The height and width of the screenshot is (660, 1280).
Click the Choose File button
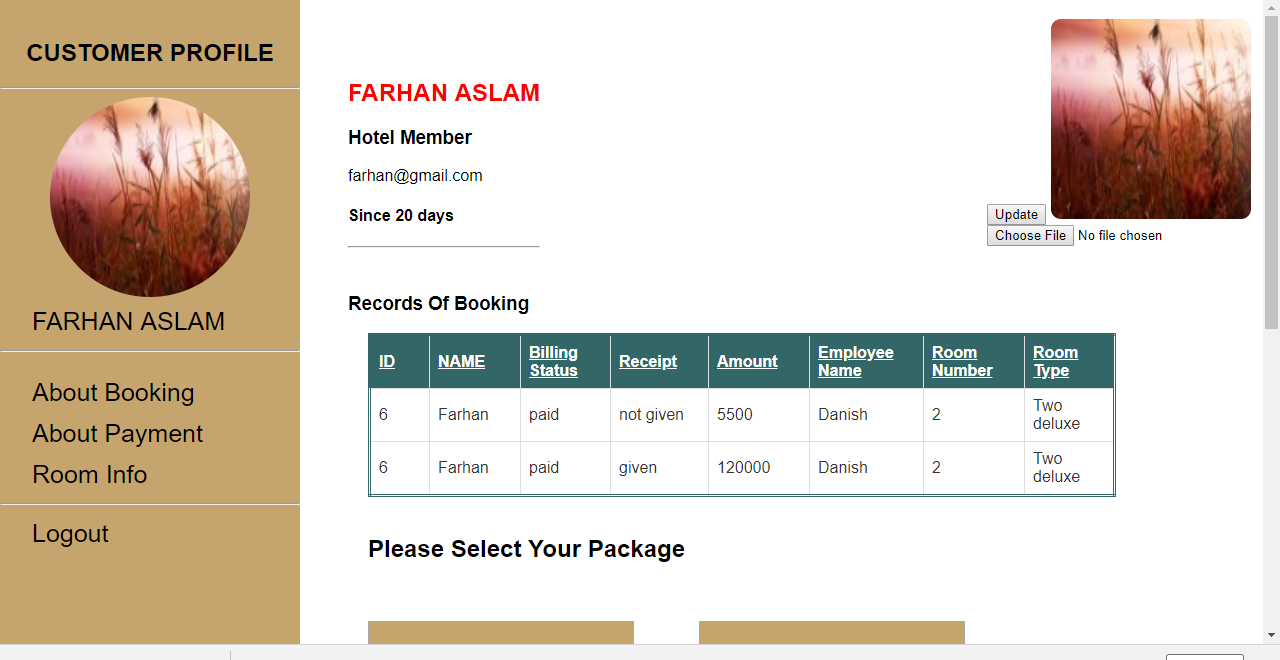pos(1030,236)
